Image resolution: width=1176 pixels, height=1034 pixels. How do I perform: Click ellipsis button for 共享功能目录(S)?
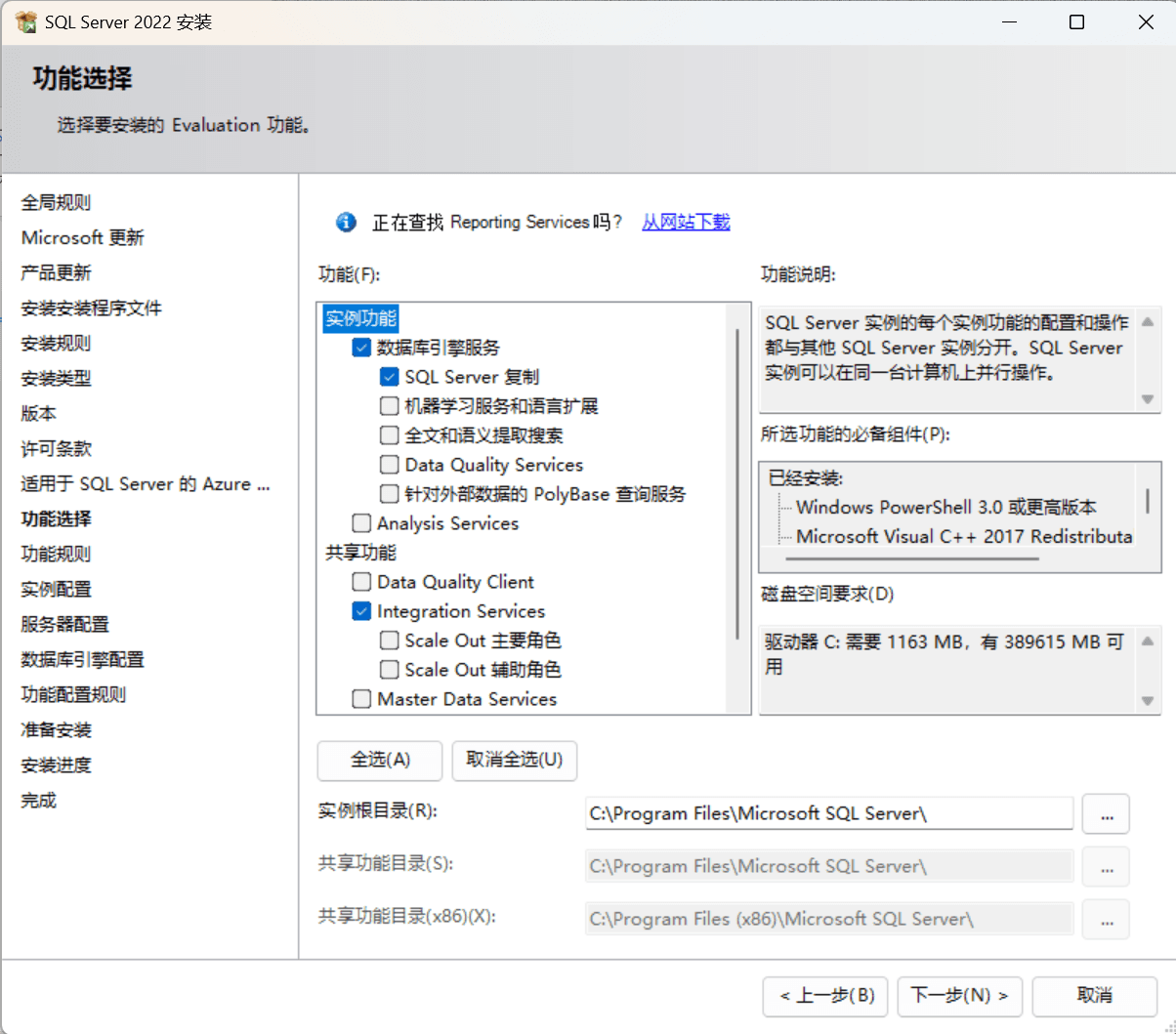tap(1106, 867)
